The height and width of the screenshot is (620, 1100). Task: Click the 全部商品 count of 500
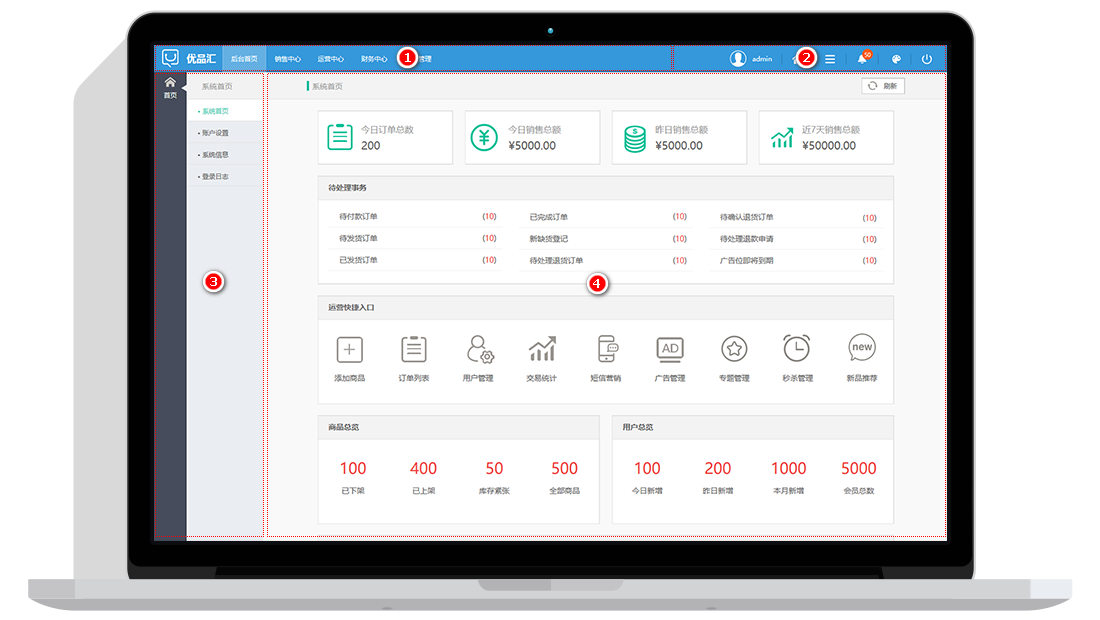565,468
